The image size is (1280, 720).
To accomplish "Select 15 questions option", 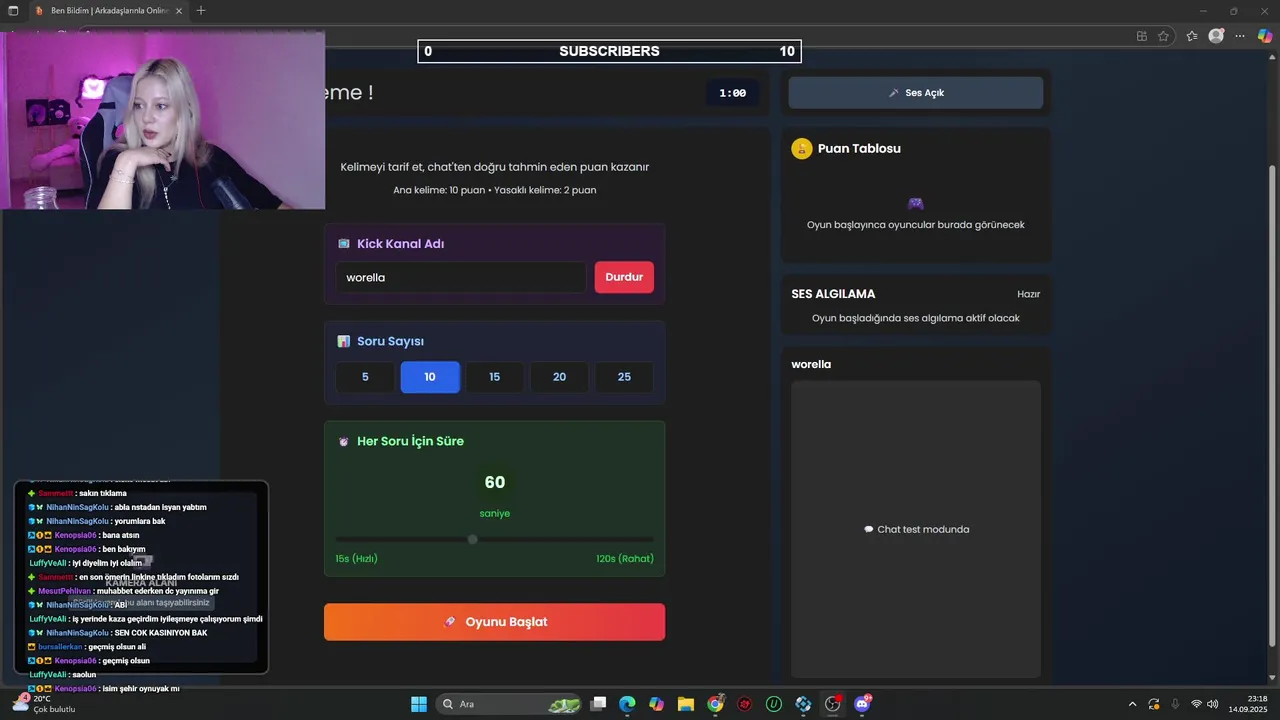I will click(x=494, y=377).
